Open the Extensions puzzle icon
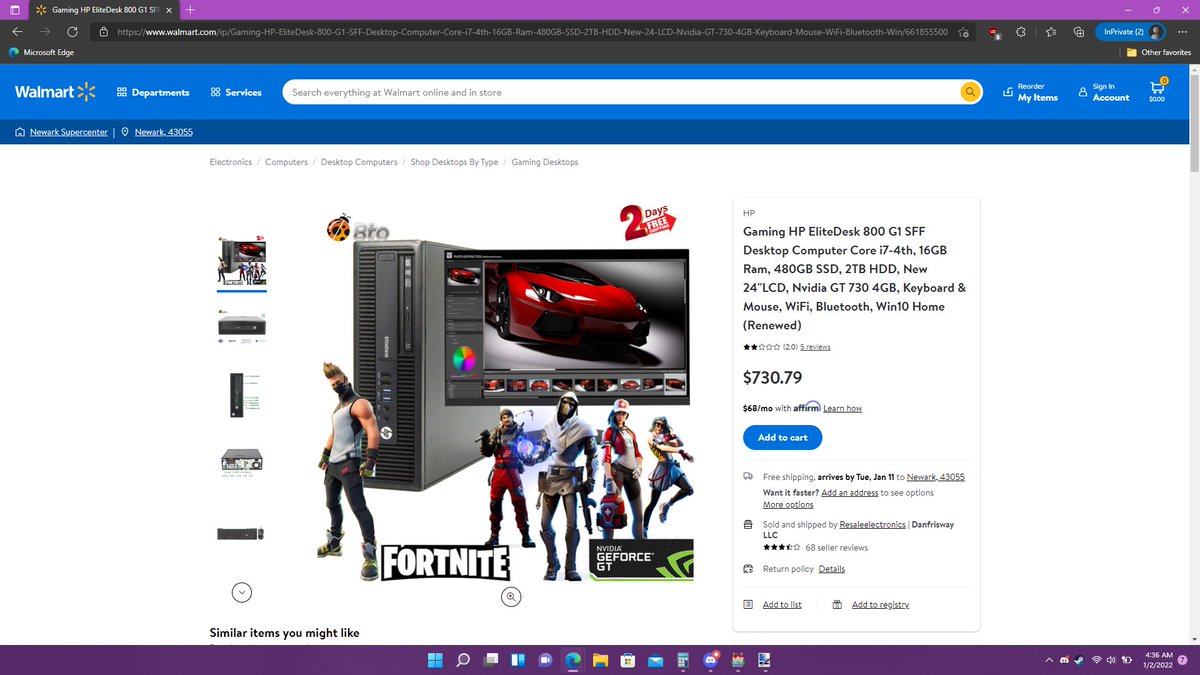 coord(1021,32)
